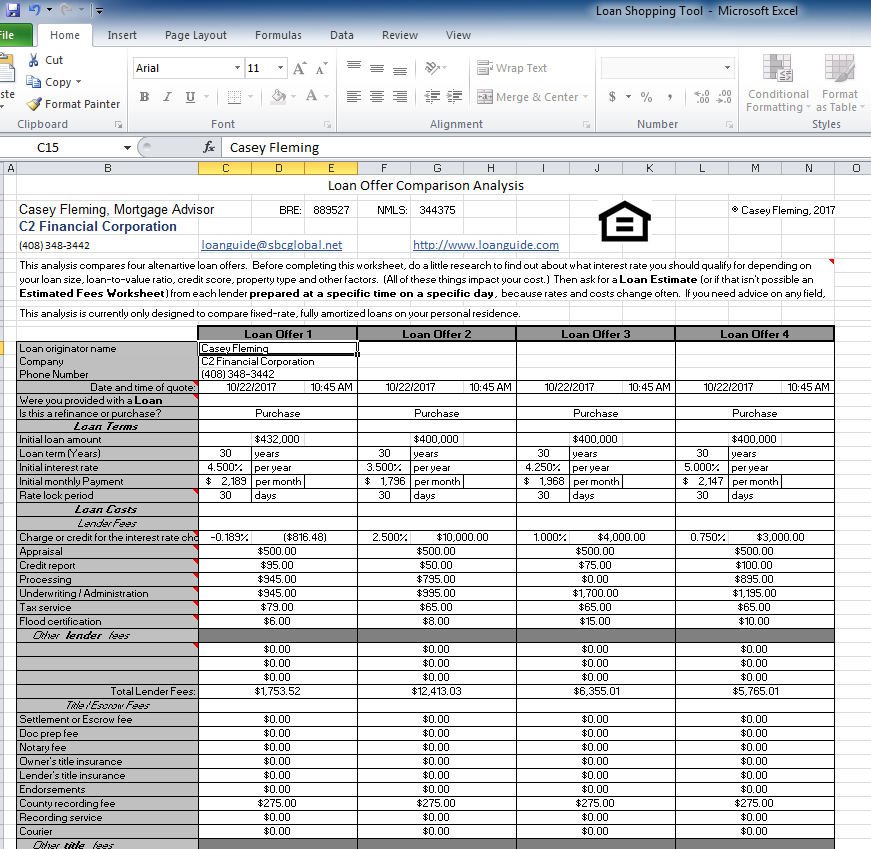Screen dimensions: 871x849
Task: Toggle Wrap Text
Action: [512, 68]
